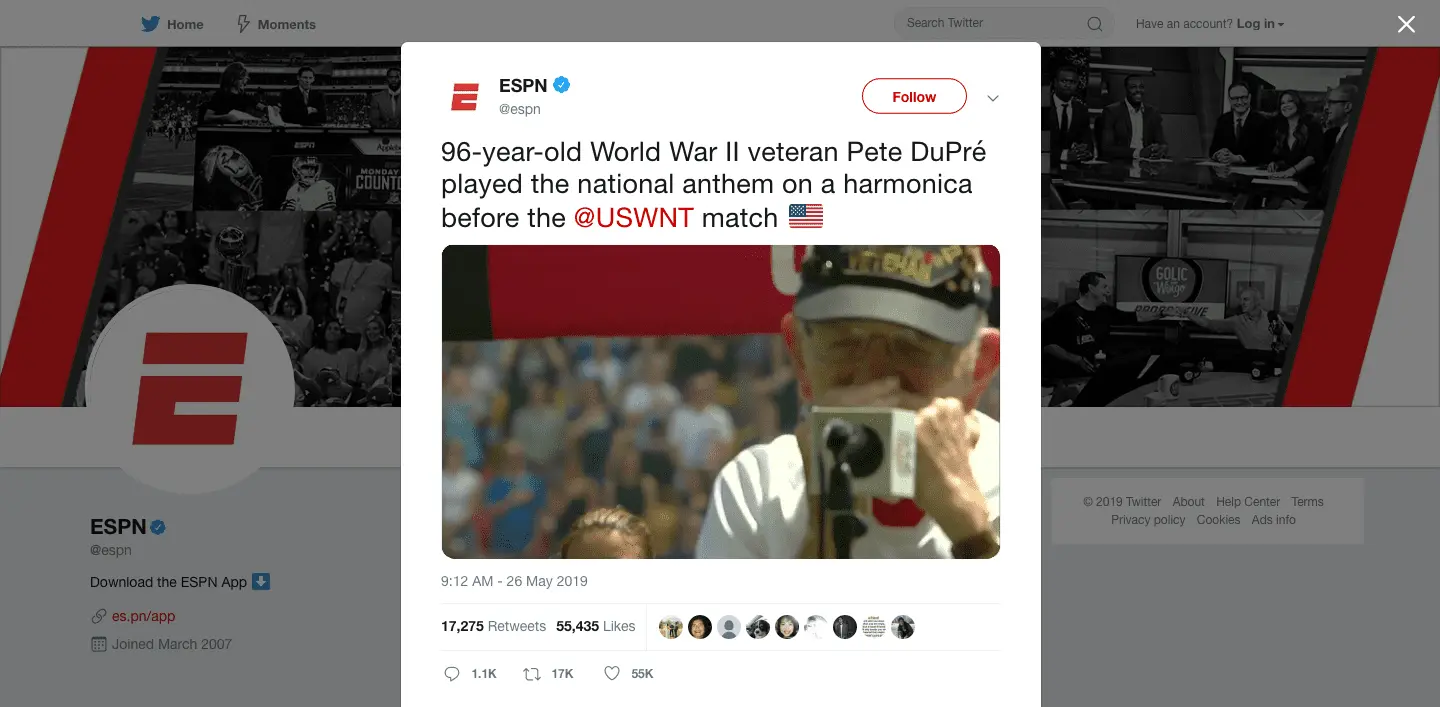View the 55,435 Likes list
Screen dimensions: 1440x707
pyautogui.click(x=595, y=626)
